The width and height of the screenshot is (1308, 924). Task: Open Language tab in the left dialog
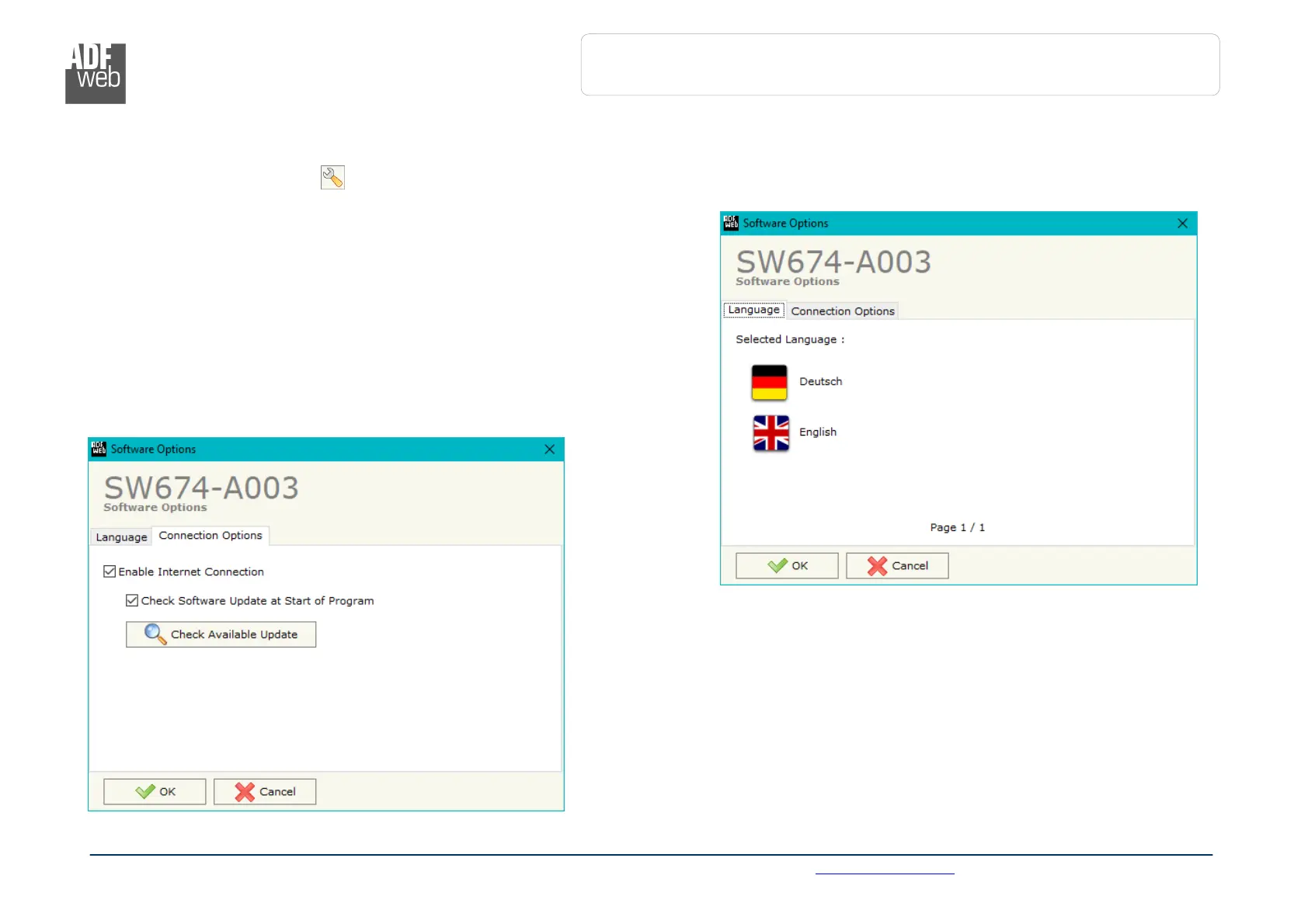pyautogui.click(x=121, y=537)
